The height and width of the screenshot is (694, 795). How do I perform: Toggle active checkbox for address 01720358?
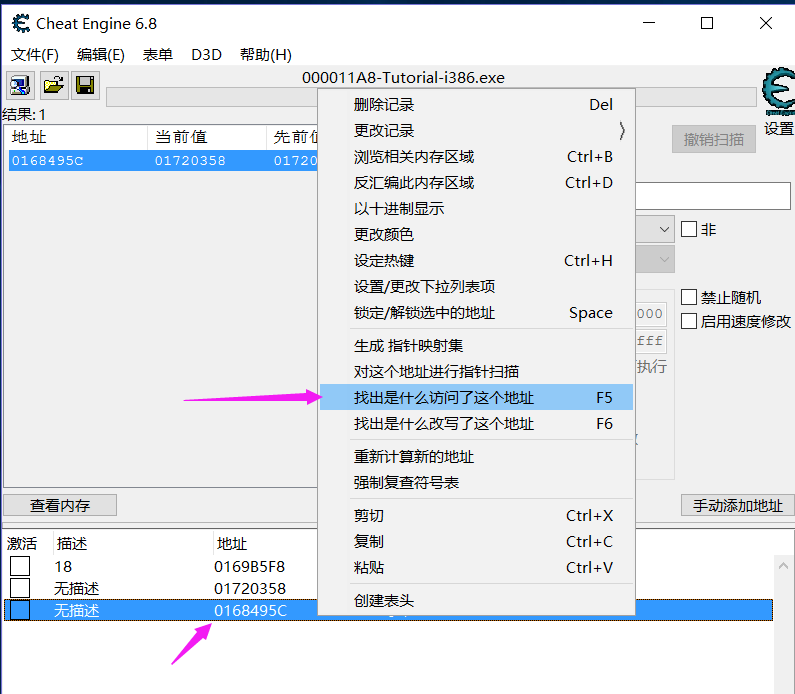coord(20,588)
